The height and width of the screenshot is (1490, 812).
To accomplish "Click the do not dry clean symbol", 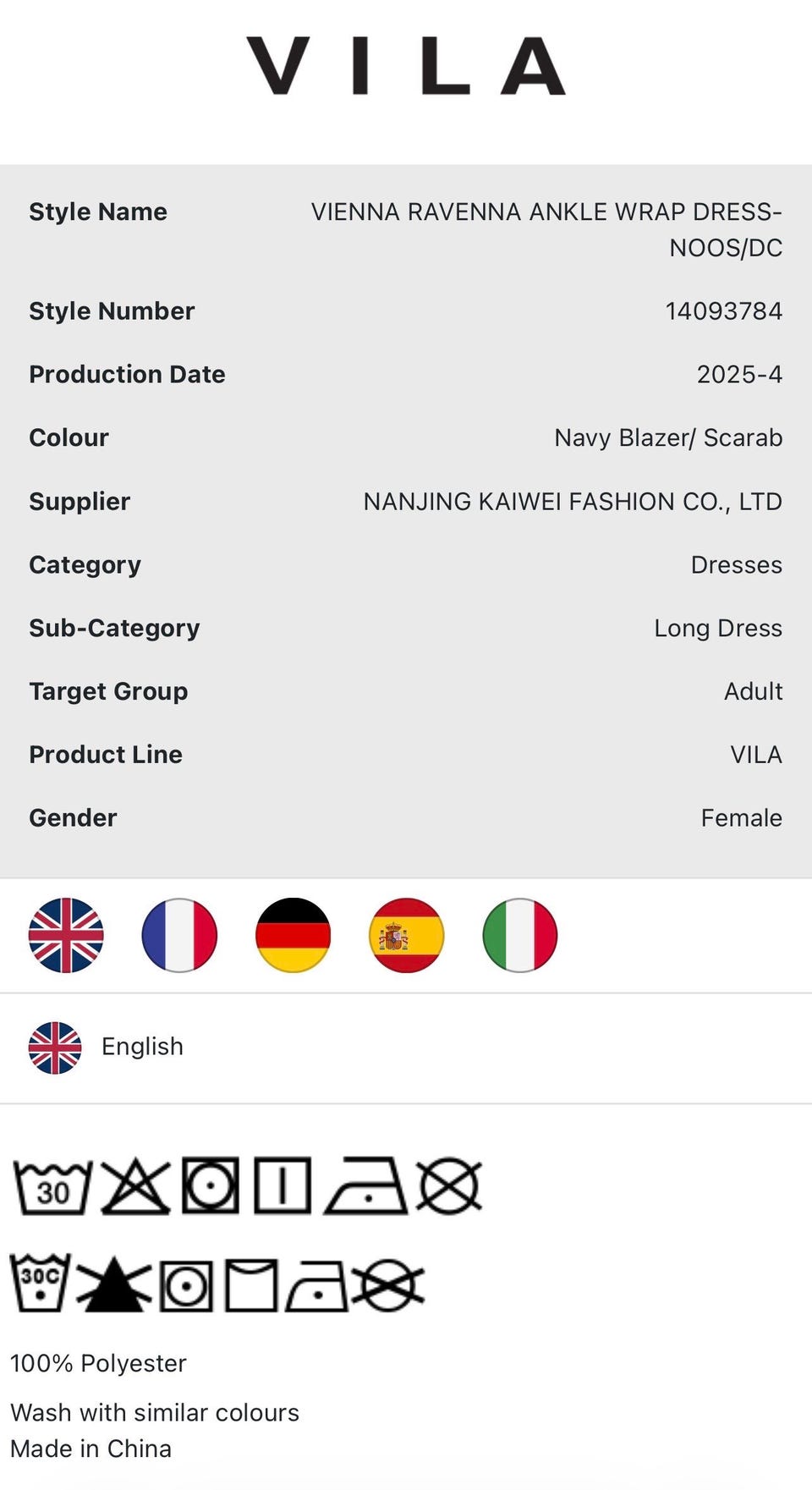I will 449,1186.
